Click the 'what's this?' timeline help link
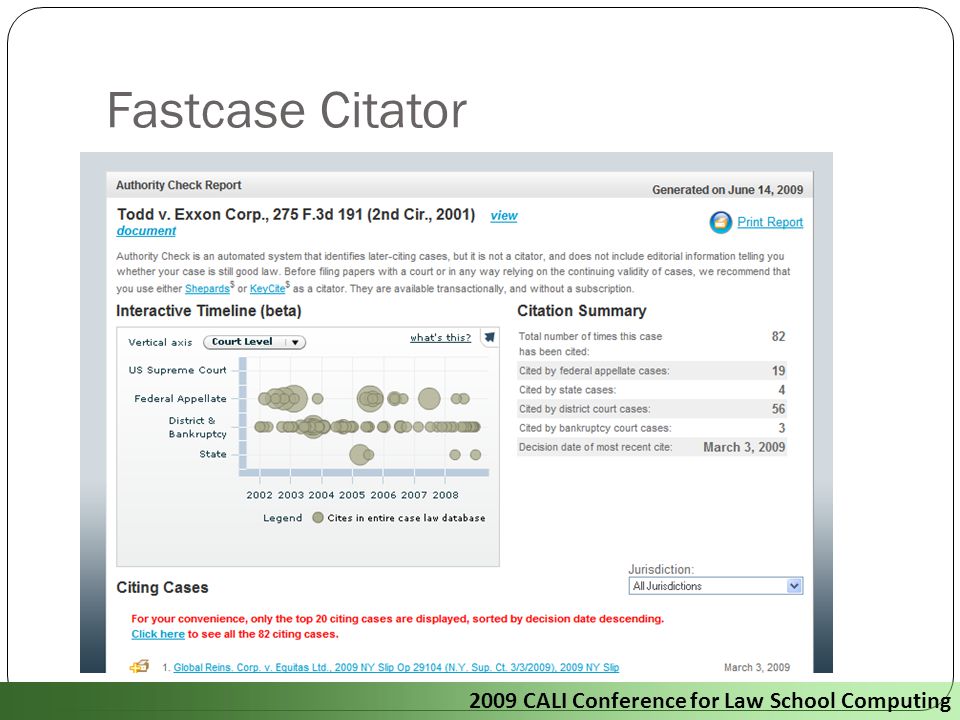Viewport: 960px width, 720px height. pyautogui.click(x=440, y=337)
